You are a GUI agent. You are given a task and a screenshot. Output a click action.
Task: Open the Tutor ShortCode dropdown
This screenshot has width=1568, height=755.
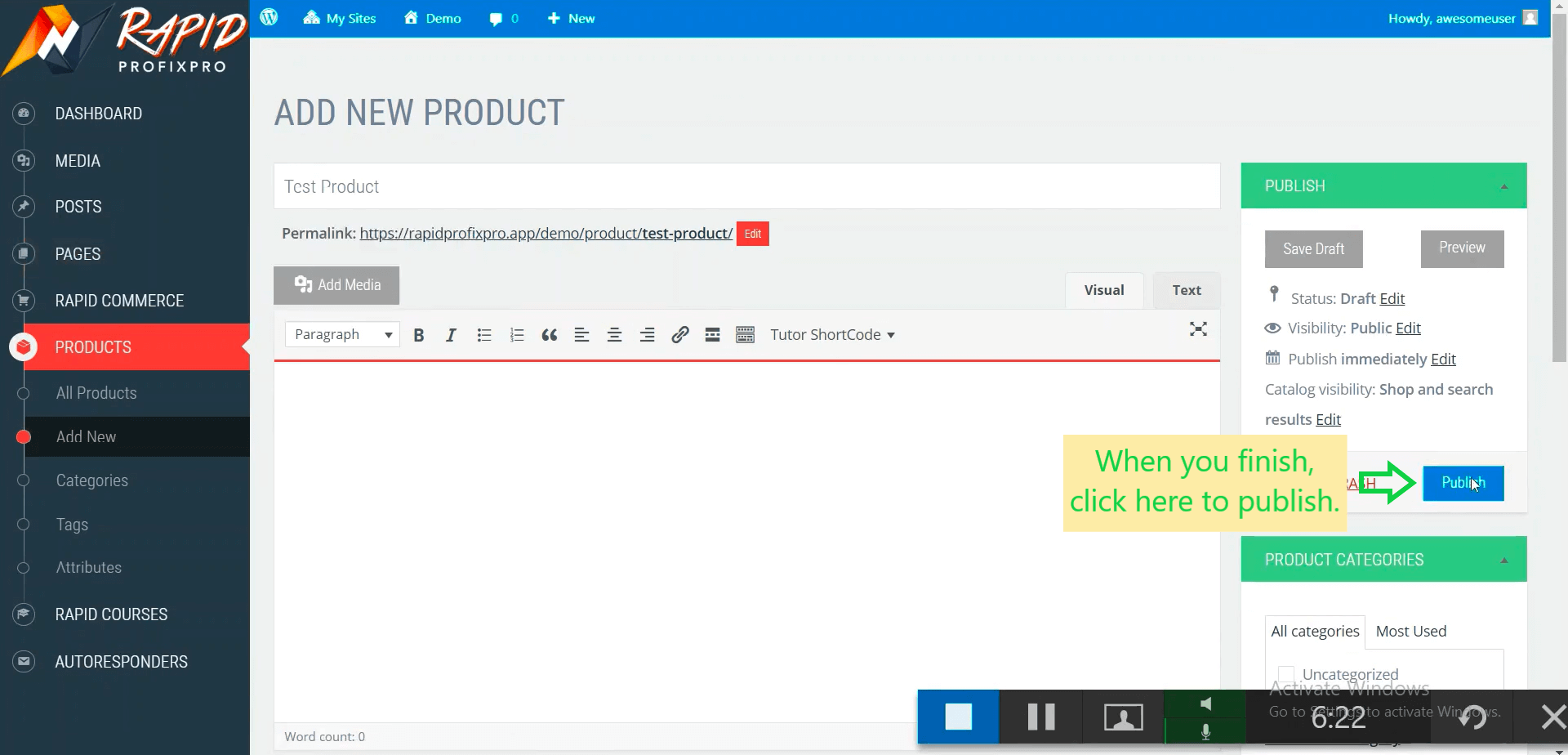pos(832,335)
